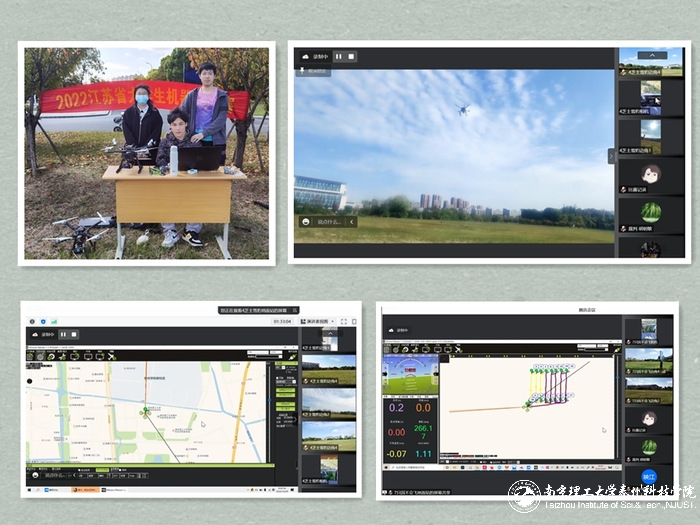Select the cartoon girl avatar participant
The image size is (700, 525).
click(651, 172)
